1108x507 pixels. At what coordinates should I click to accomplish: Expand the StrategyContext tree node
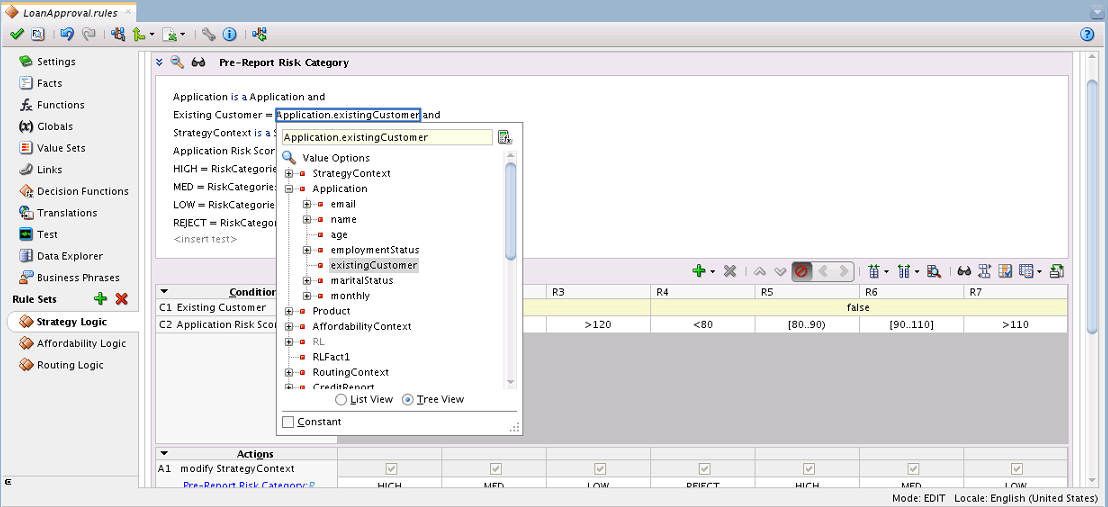tap(289, 173)
